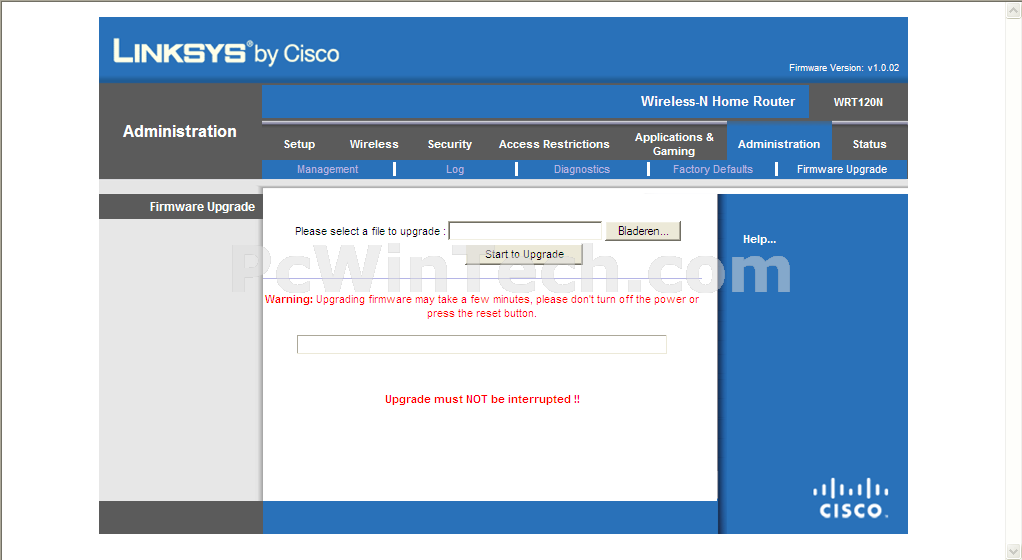Click the Firmware Version v1.0.02 text

pyautogui.click(x=844, y=68)
